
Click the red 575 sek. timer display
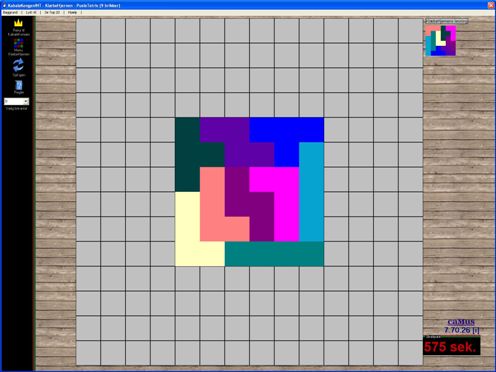[x=451, y=347]
